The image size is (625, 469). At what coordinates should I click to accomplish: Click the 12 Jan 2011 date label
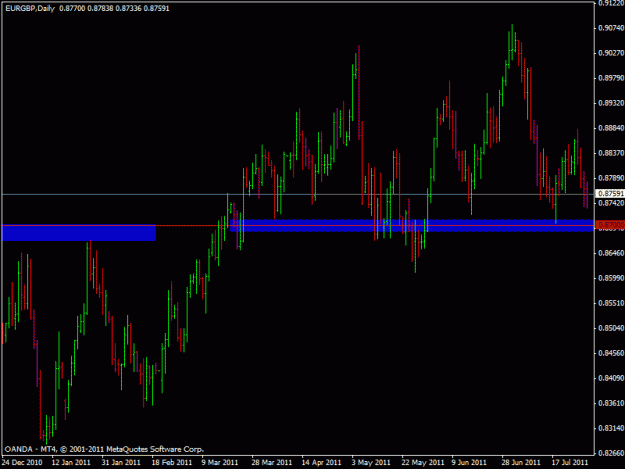click(x=71, y=463)
